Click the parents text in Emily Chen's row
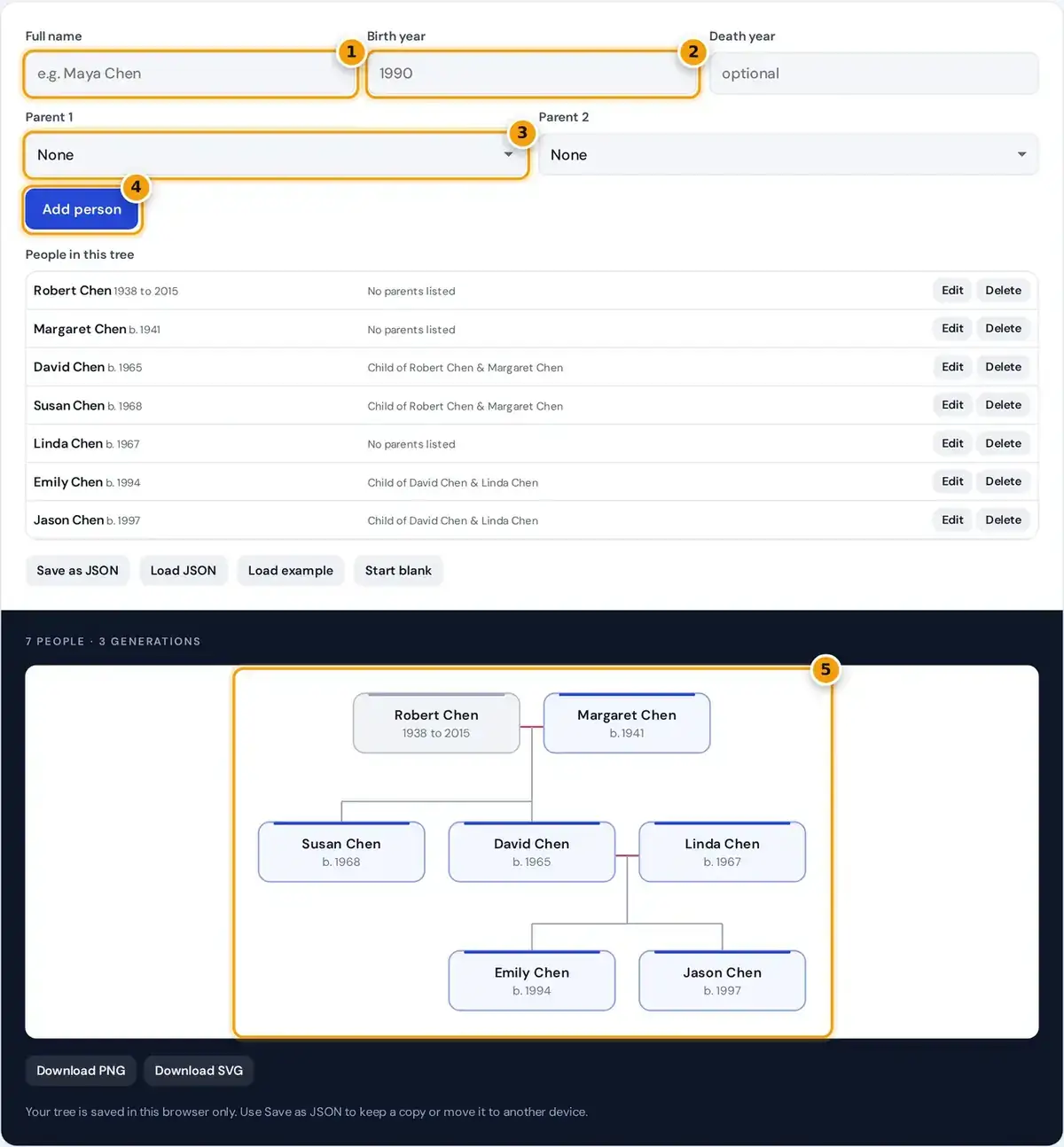This screenshot has height=1147, width=1064. (x=453, y=483)
